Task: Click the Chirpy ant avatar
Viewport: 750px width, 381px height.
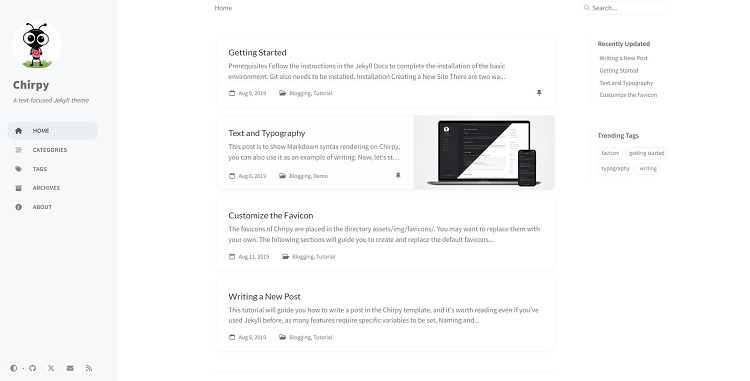Action: 36,45
